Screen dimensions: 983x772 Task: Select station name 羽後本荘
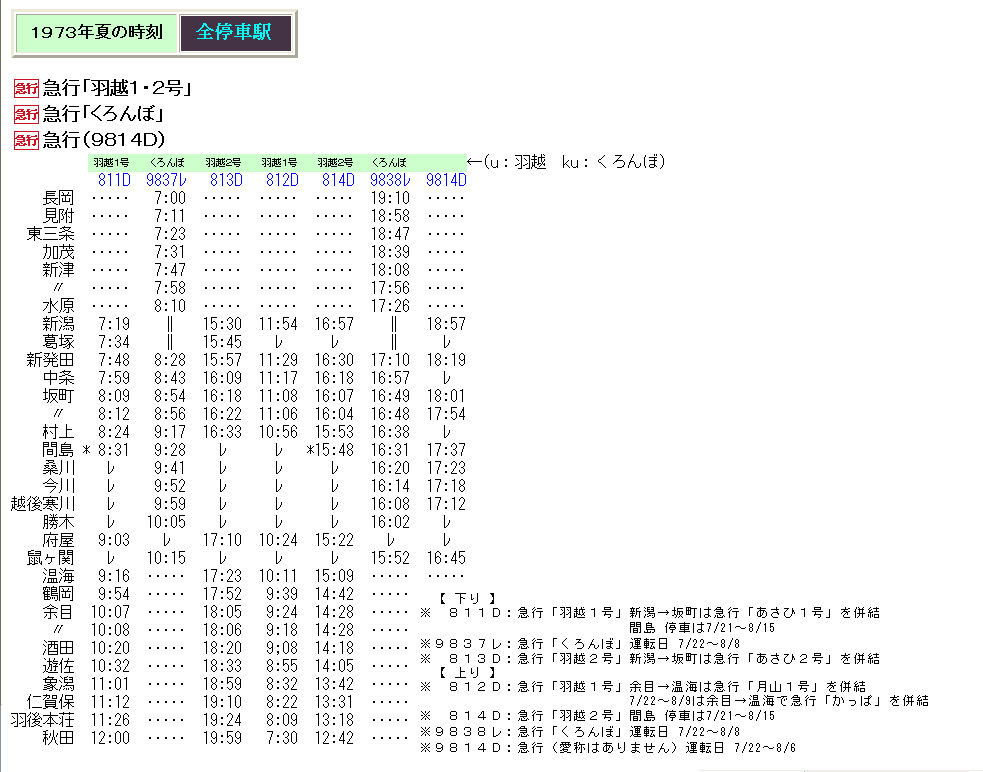pos(43,721)
